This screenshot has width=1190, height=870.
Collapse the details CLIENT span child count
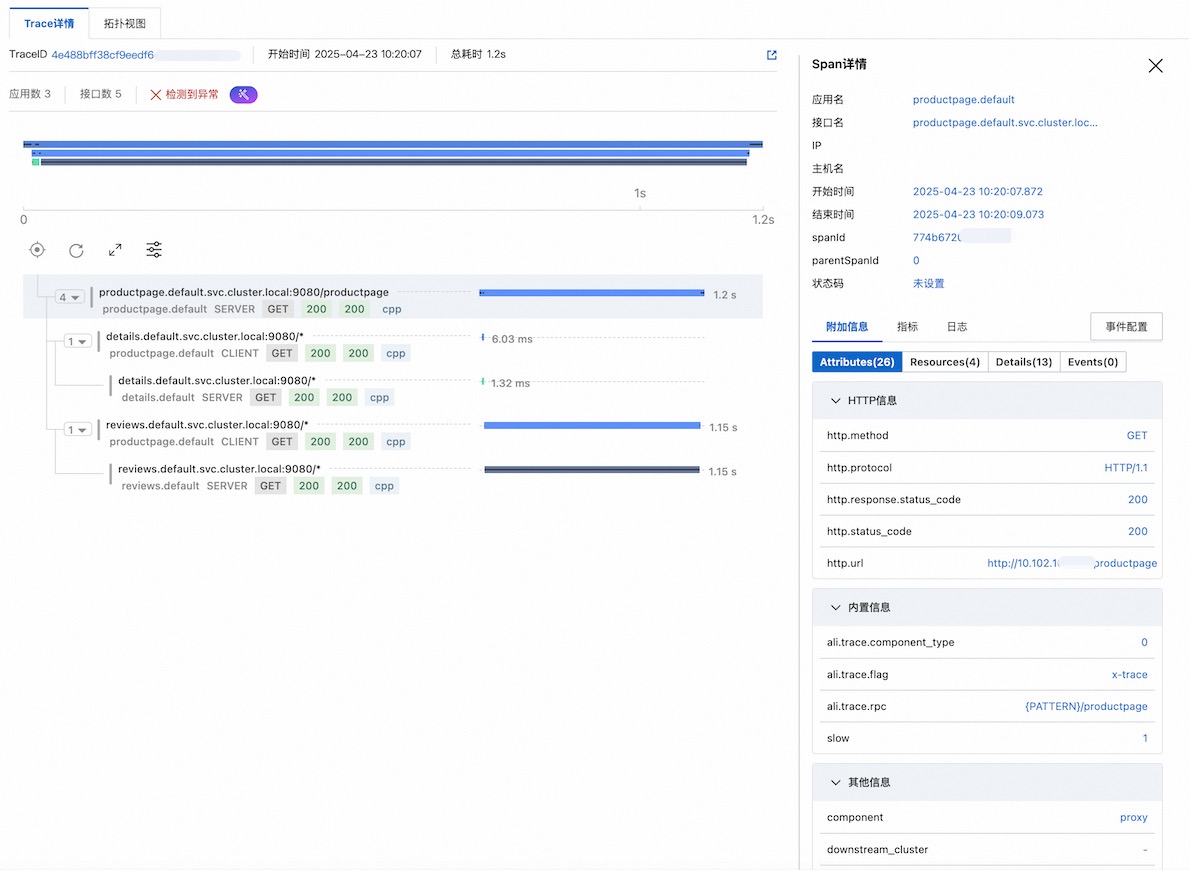[x=77, y=342]
